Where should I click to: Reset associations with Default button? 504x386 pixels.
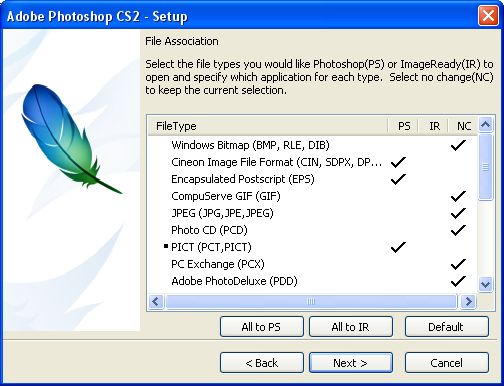click(447, 327)
